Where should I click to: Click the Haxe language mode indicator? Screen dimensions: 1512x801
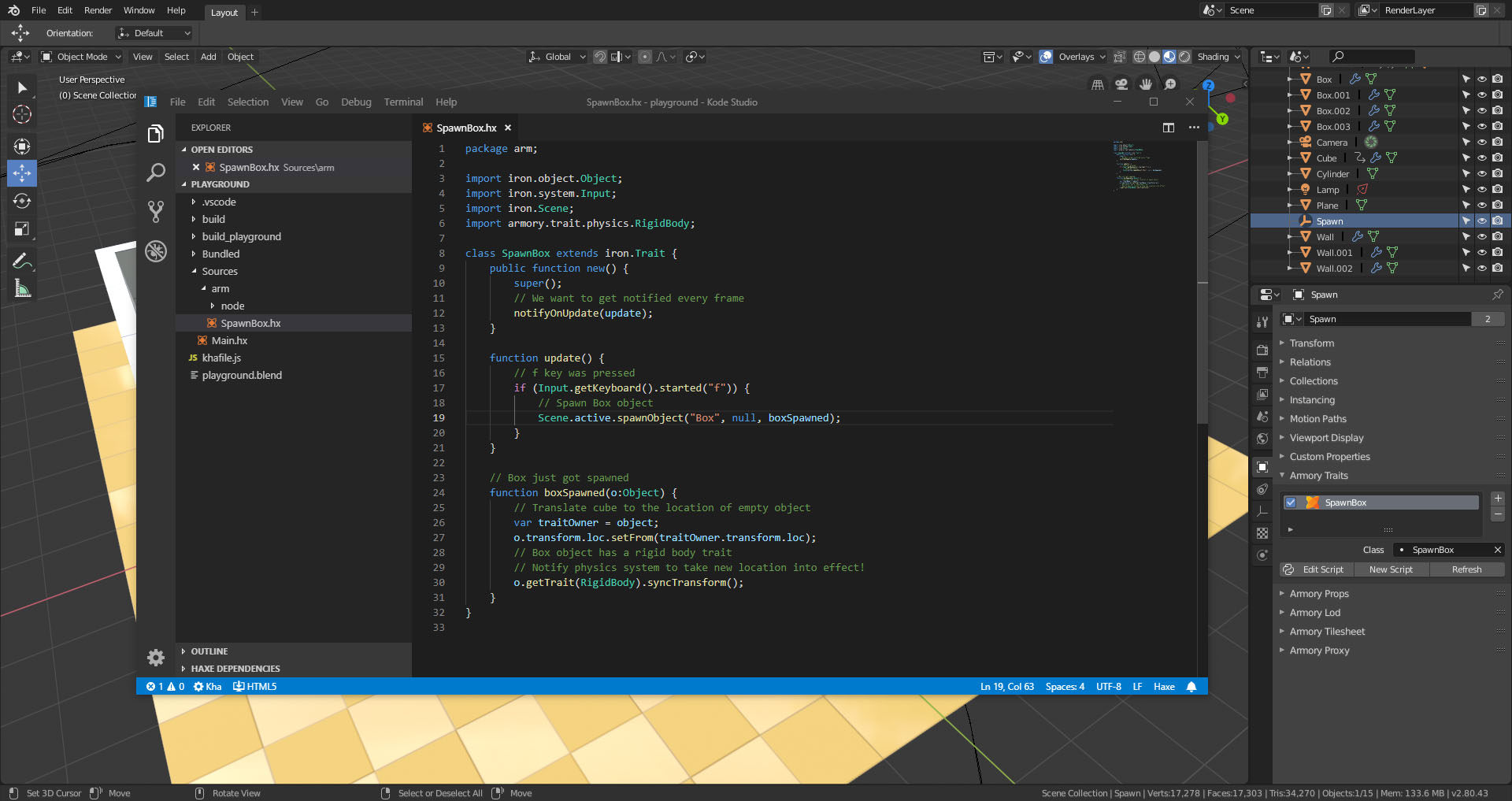pos(1164,687)
